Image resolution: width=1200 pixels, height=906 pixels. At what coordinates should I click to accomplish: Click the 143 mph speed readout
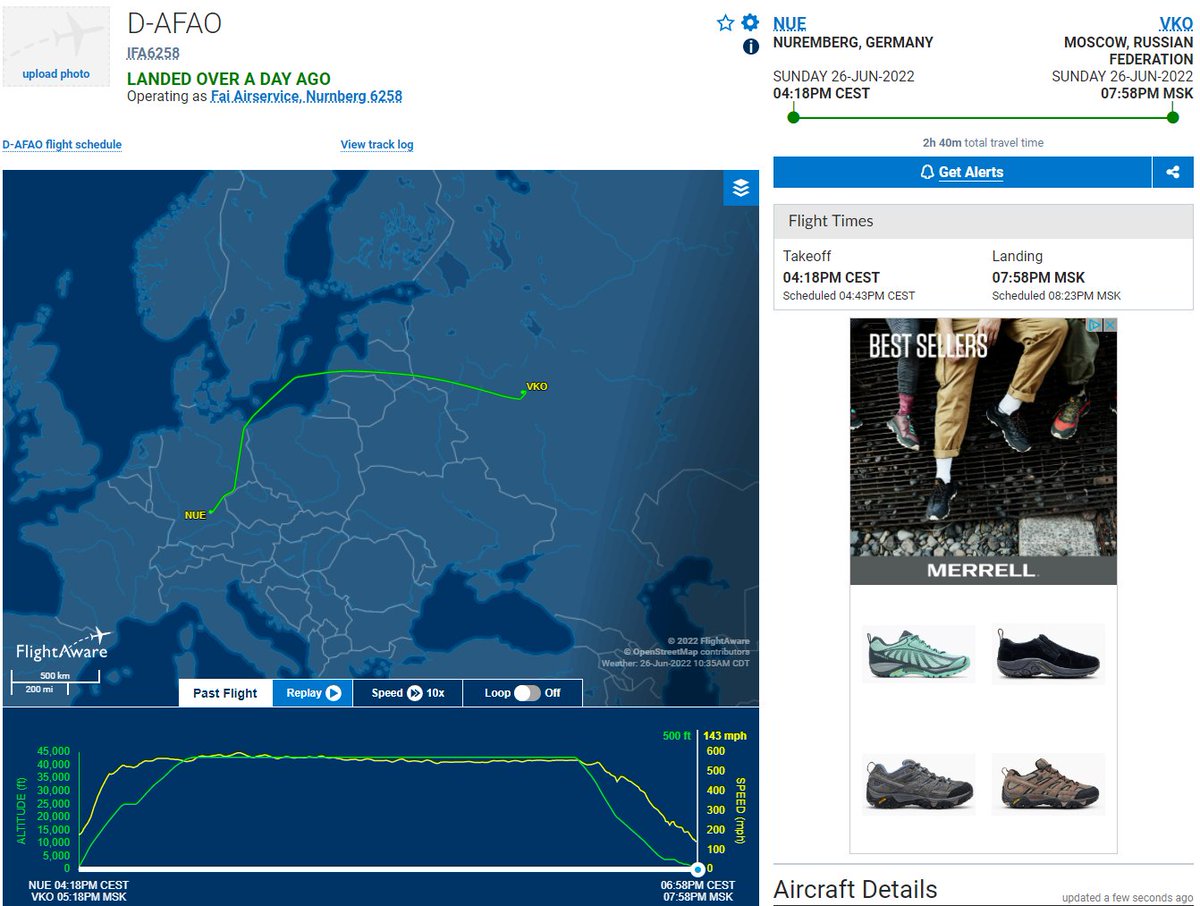(725, 736)
